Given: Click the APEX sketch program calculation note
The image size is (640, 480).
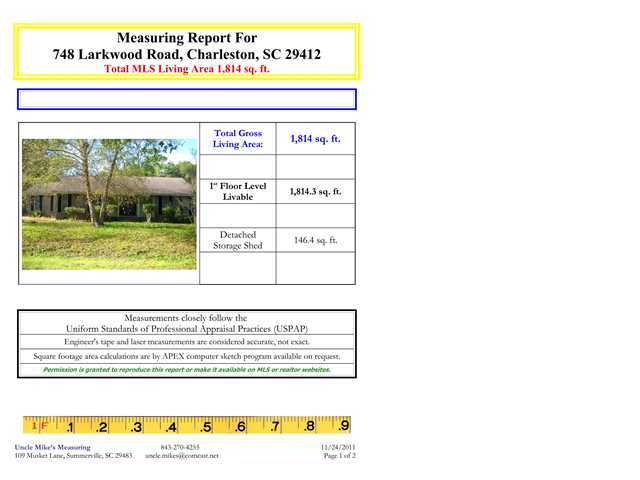Looking at the screenshot, I should 187,356.
